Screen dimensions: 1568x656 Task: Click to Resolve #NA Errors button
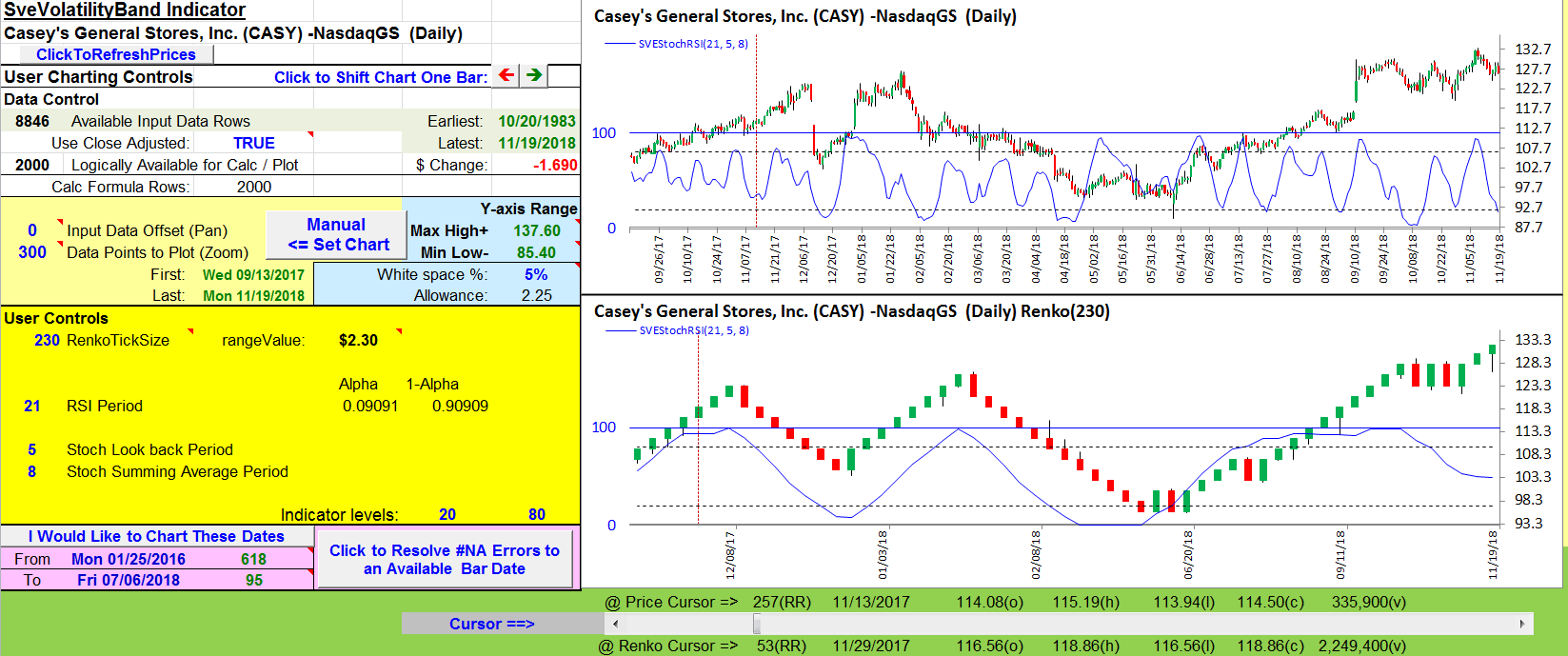(445, 560)
